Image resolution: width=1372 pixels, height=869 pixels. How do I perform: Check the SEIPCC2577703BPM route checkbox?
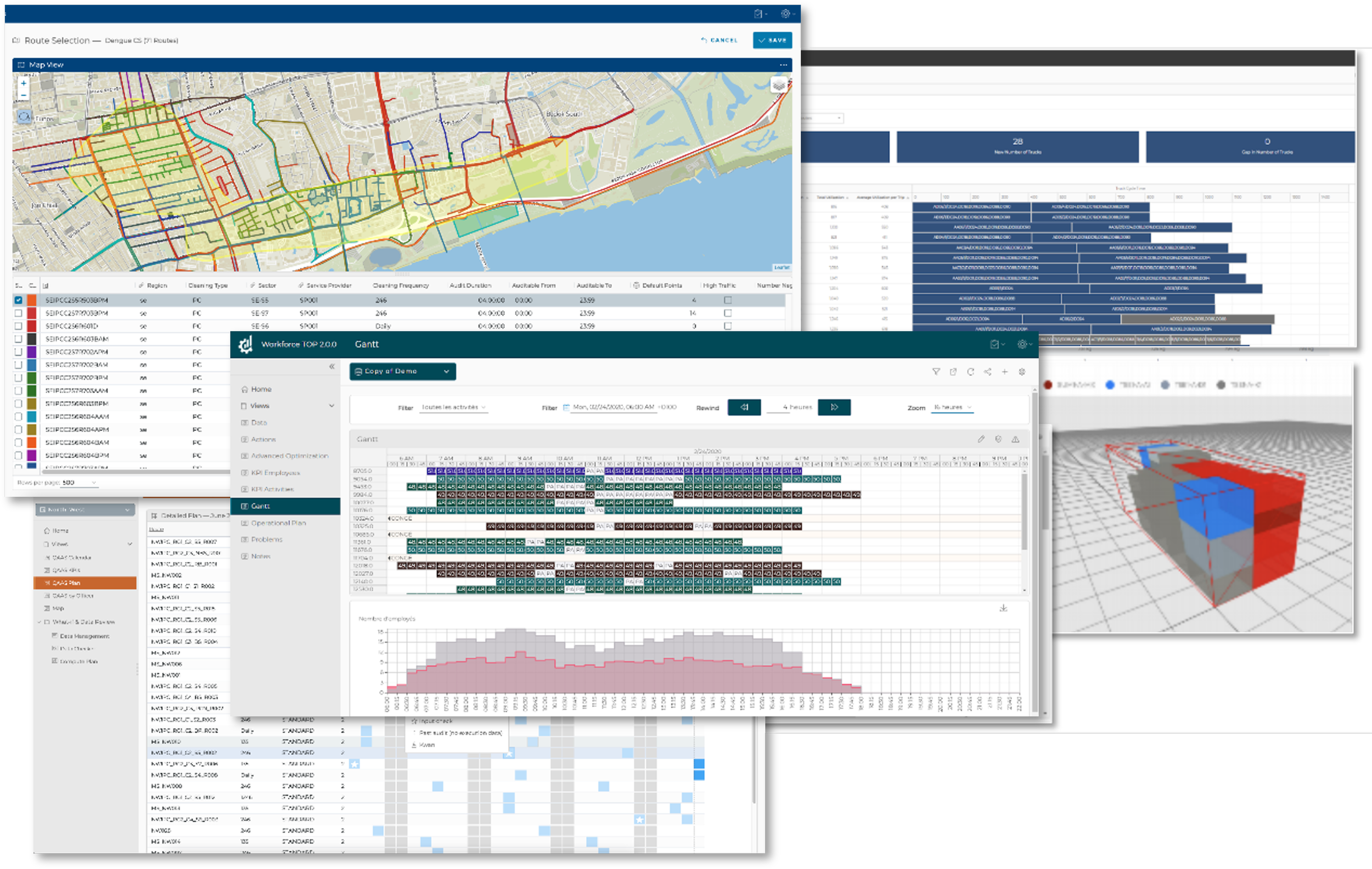[19, 313]
